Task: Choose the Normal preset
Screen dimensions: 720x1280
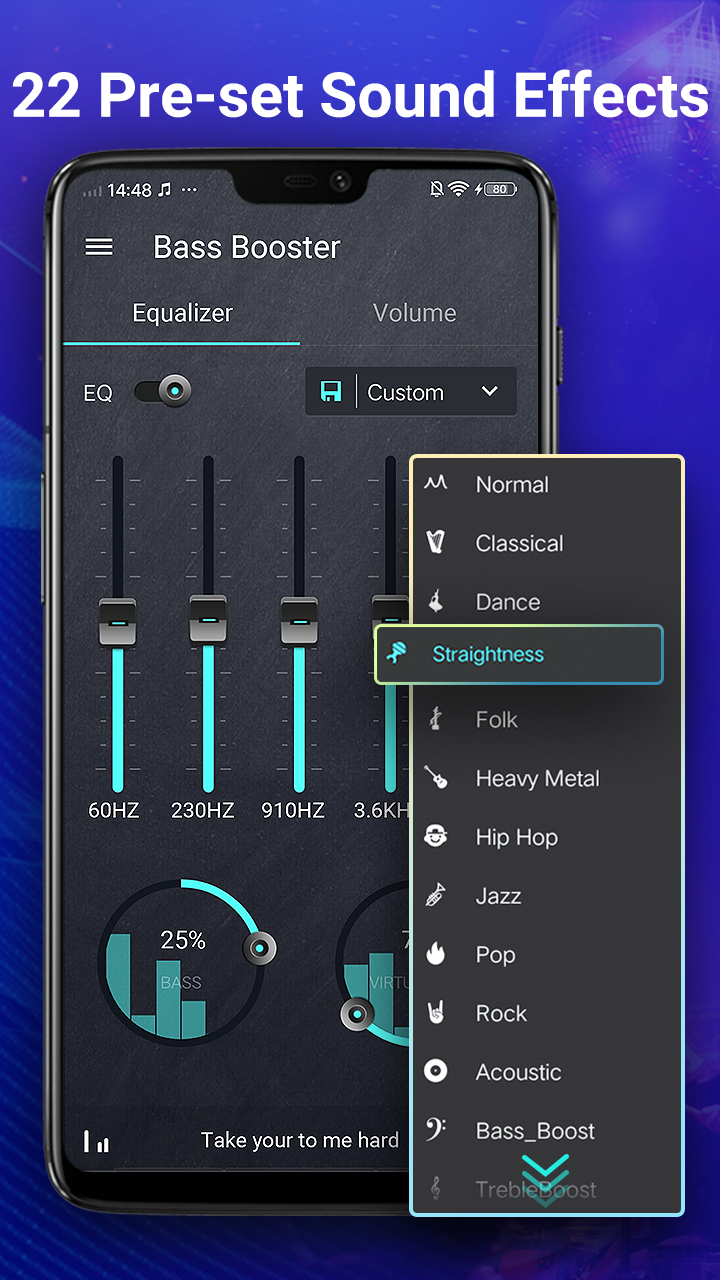Action: [x=512, y=485]
